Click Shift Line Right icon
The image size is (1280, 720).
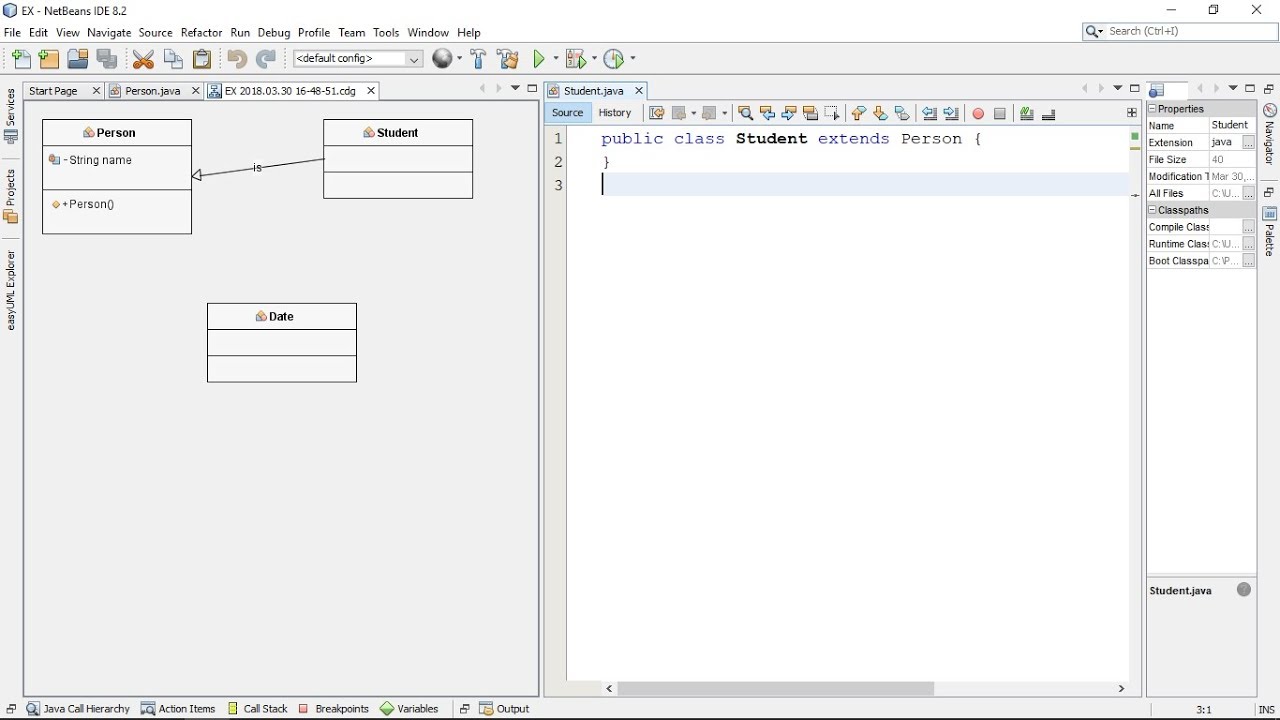tap(951, 114)
